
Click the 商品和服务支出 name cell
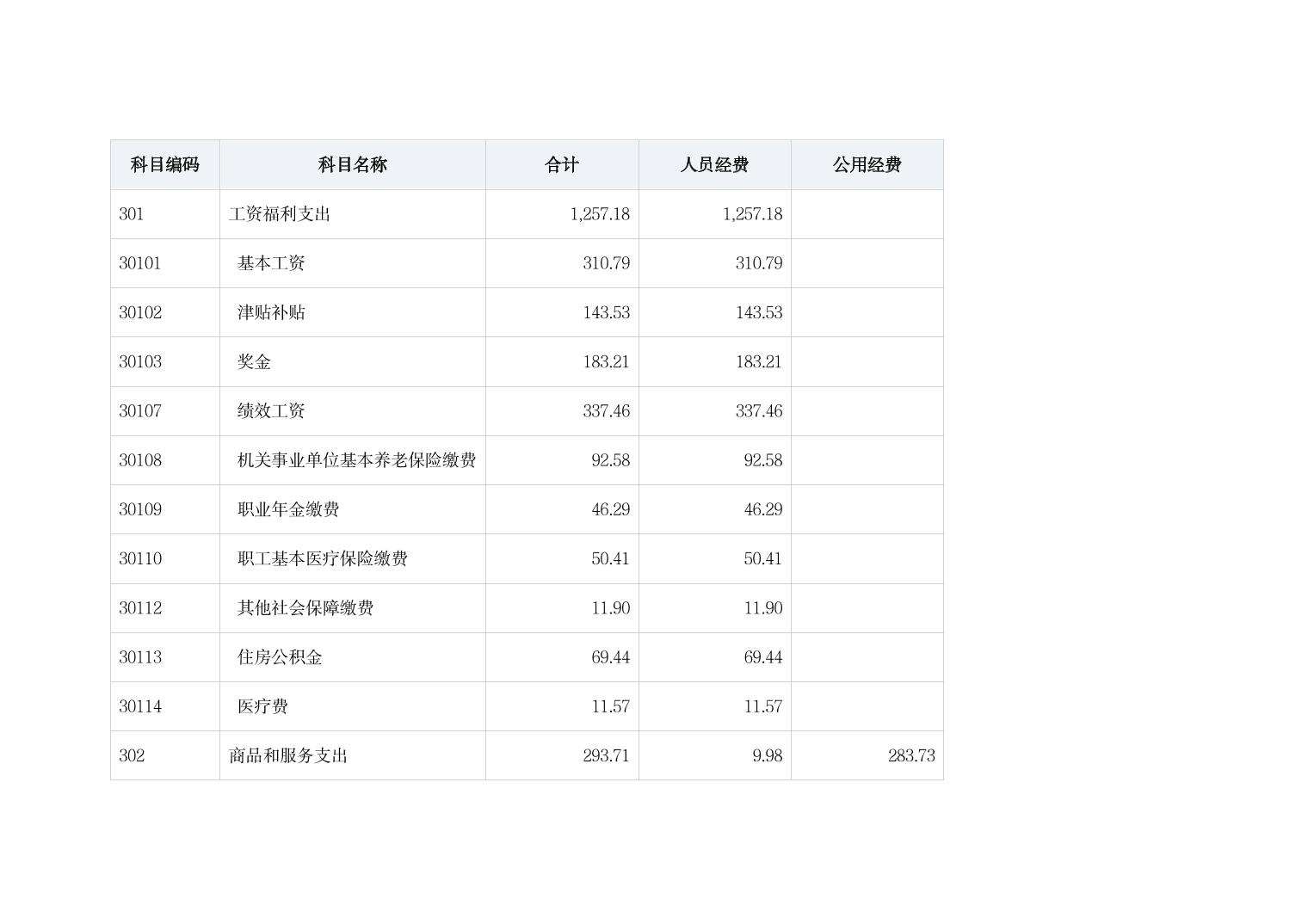[288, 755]
